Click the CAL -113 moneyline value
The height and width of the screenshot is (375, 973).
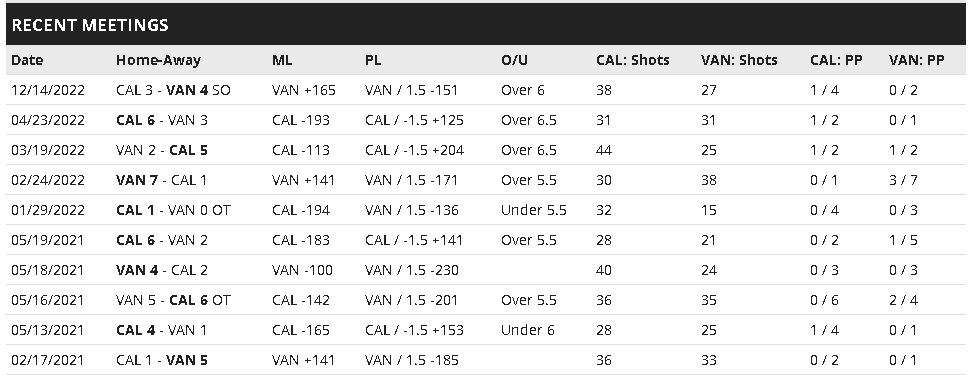tap(301, 150)
